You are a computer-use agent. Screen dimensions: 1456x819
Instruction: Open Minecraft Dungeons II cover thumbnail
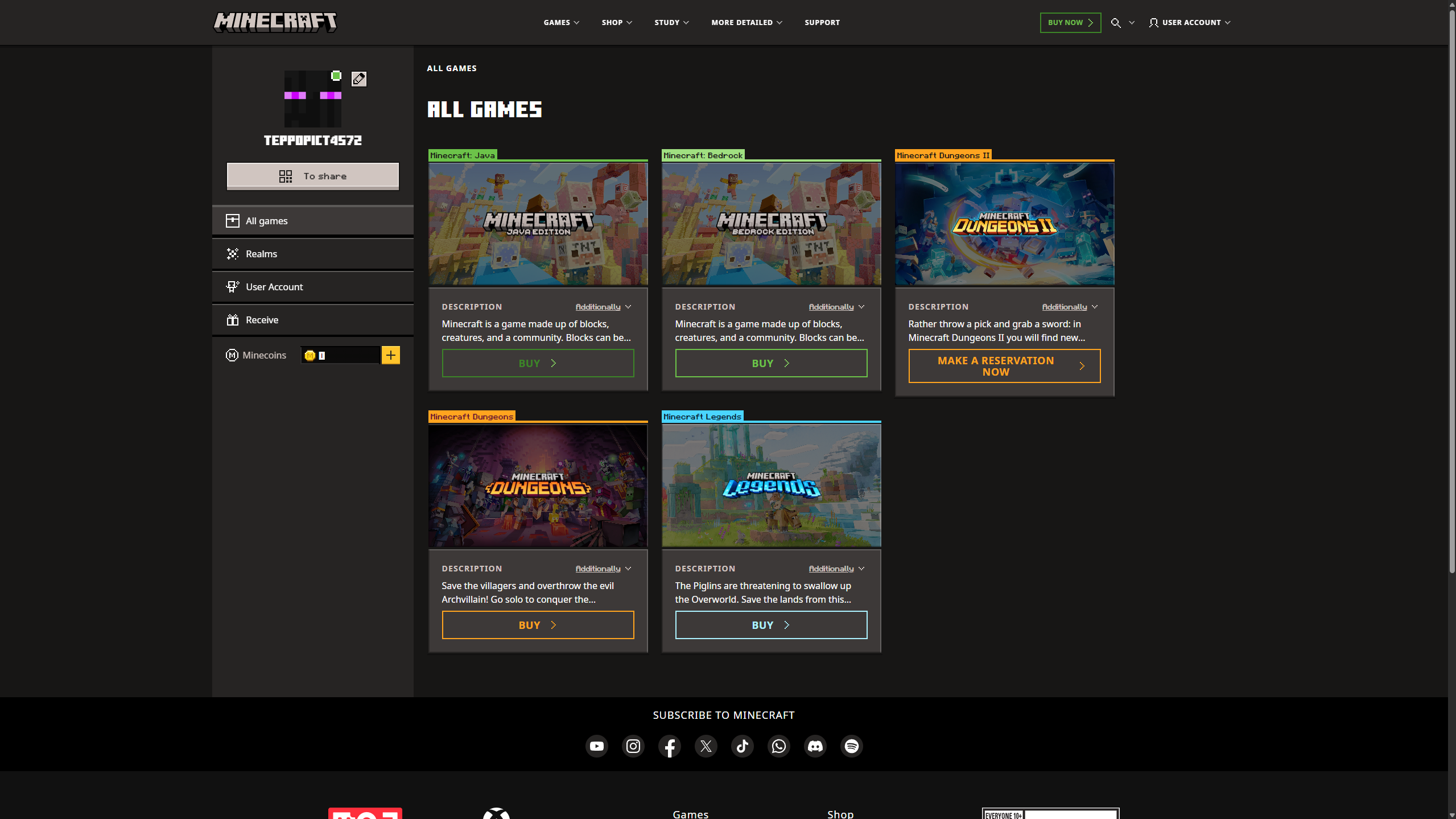(x=1004, y=224)
